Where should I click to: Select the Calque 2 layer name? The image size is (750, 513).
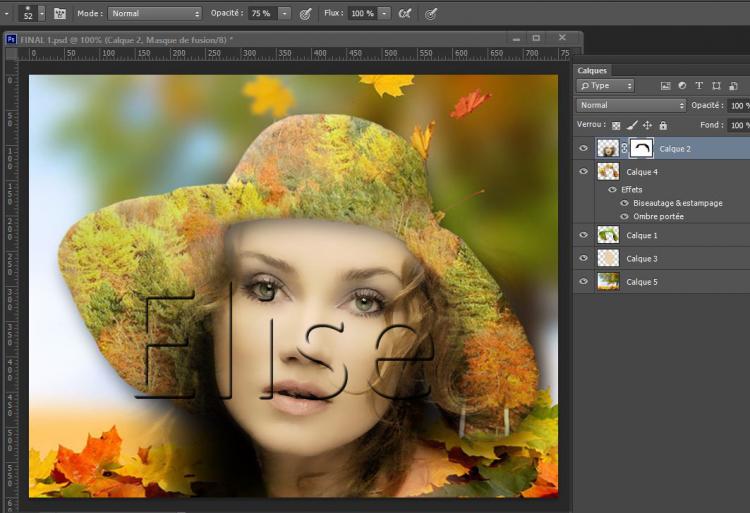click(675, 149)
